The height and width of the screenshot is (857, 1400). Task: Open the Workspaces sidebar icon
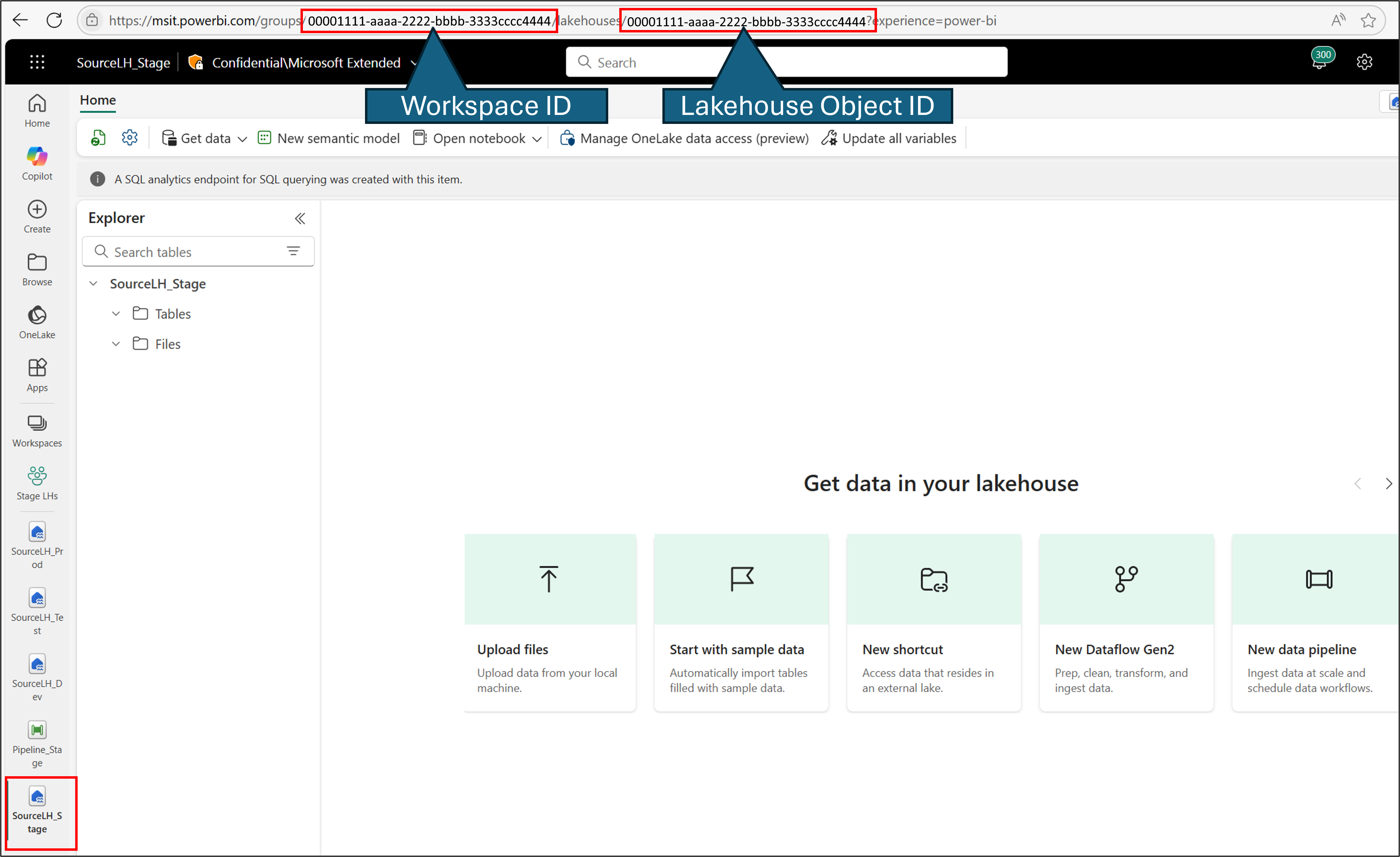point(37,430)
